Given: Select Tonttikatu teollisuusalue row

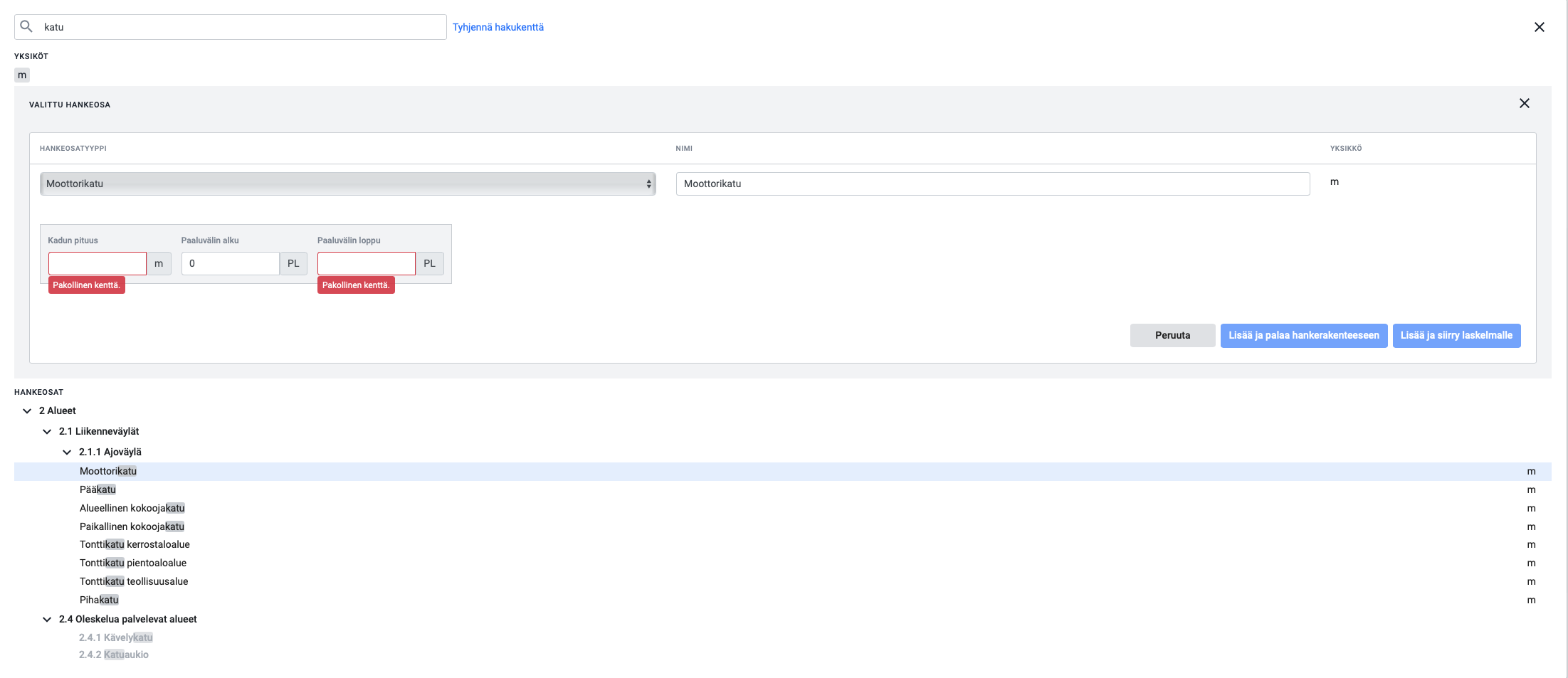Looking at the screenshot, I should (783, 581).
